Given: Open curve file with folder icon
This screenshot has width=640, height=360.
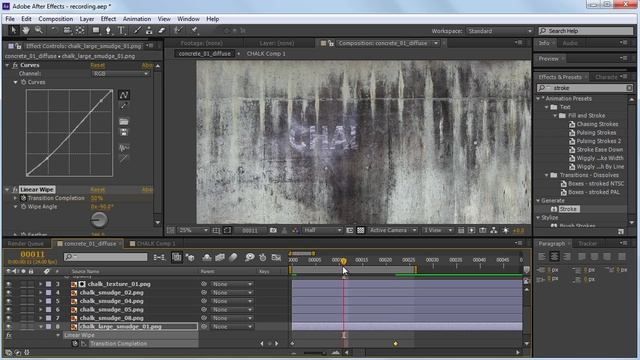Looking at the screenshot, I should [124, 122].
